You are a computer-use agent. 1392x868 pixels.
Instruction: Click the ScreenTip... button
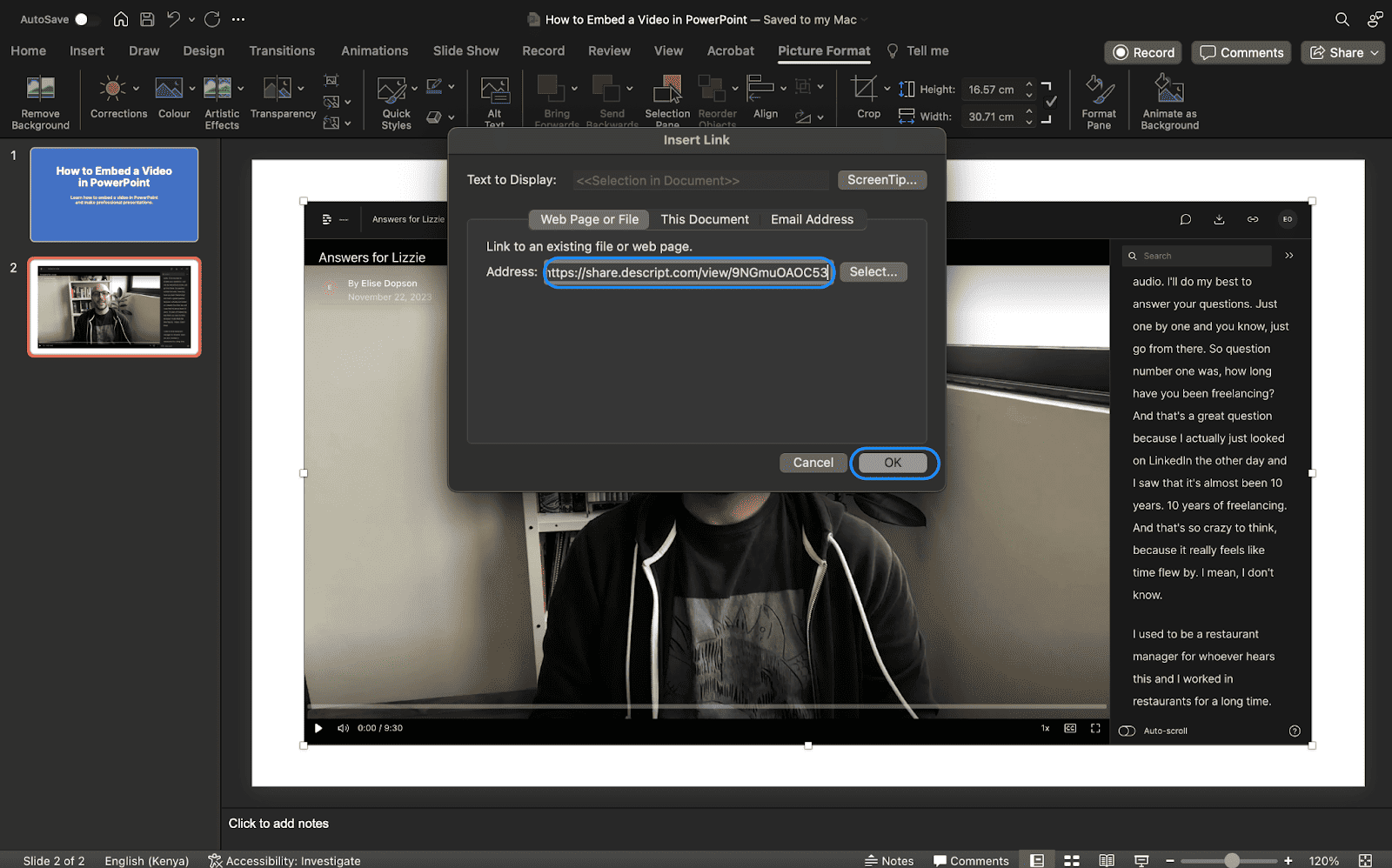pyautogui.click(x=881, y=180)
